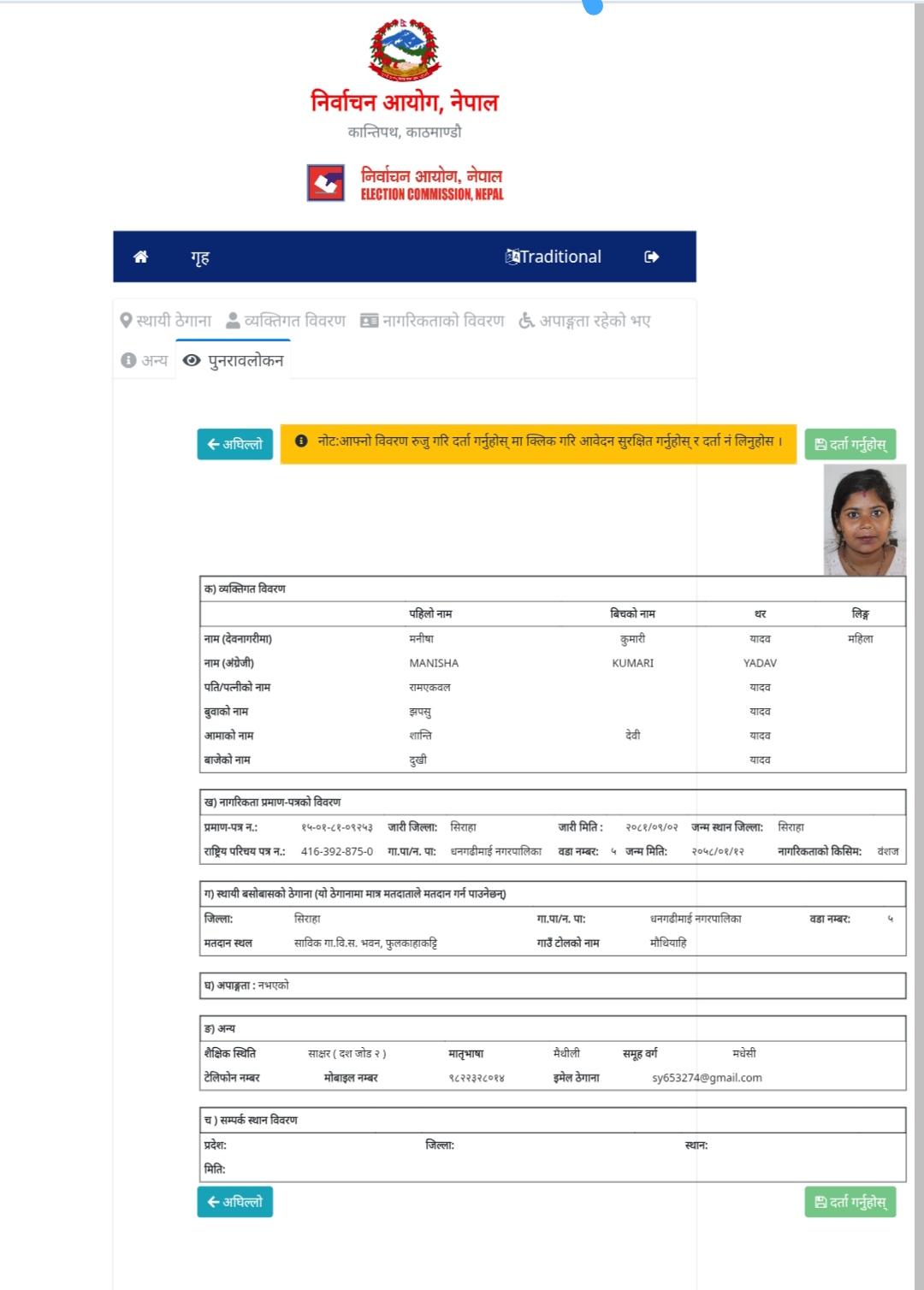This screenshot has height=1290, width=924.
Task: Click the yellow note banner text
Action: pyautogui.click(x=550, y=441)
